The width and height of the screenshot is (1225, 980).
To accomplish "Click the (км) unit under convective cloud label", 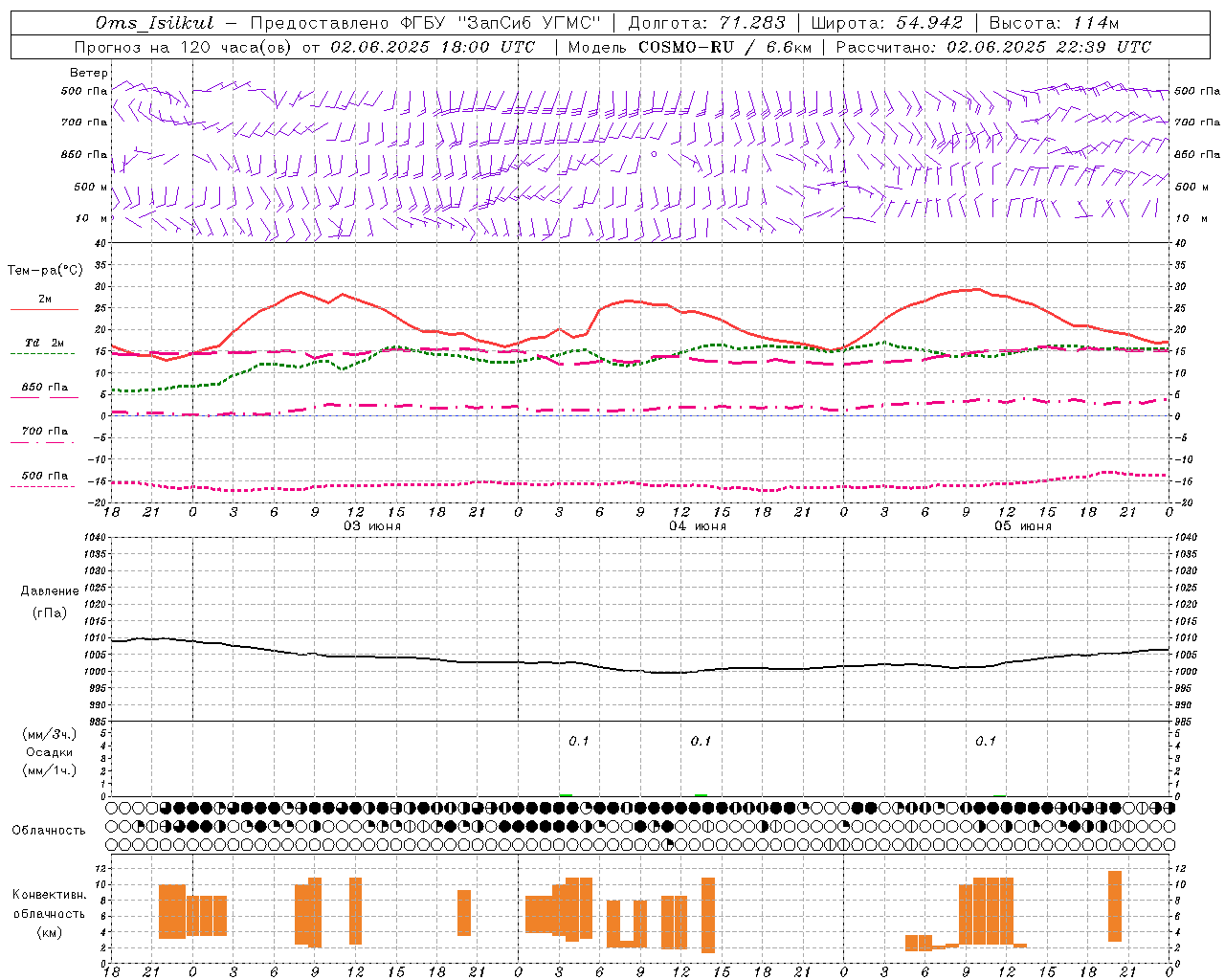I will pos(49,932).
